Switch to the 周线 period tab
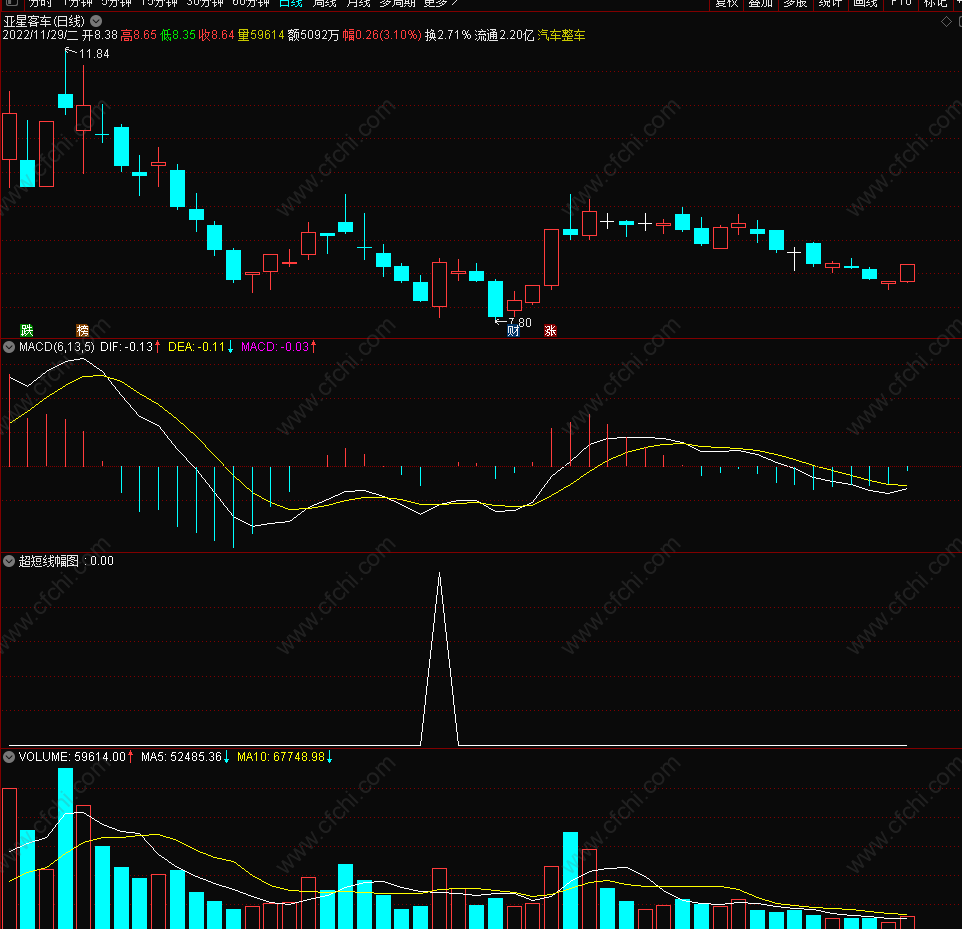 [x=325, y=3]
